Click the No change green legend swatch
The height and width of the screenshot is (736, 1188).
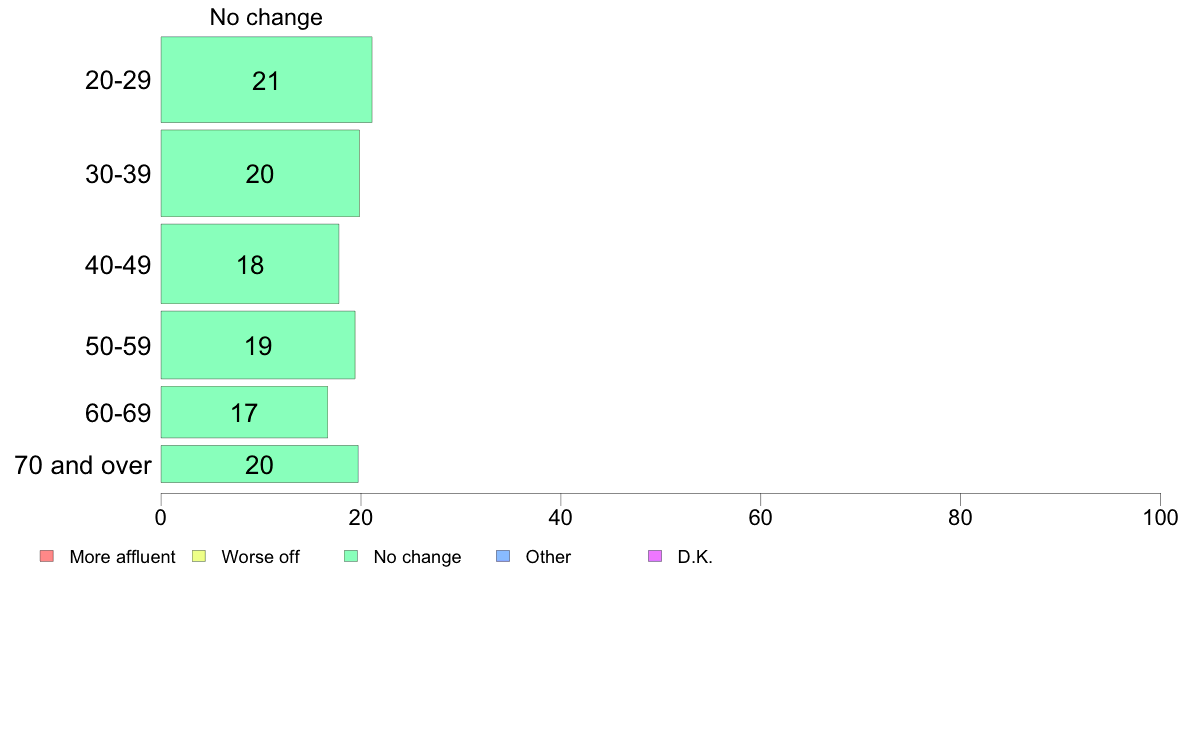coord(352,556)
